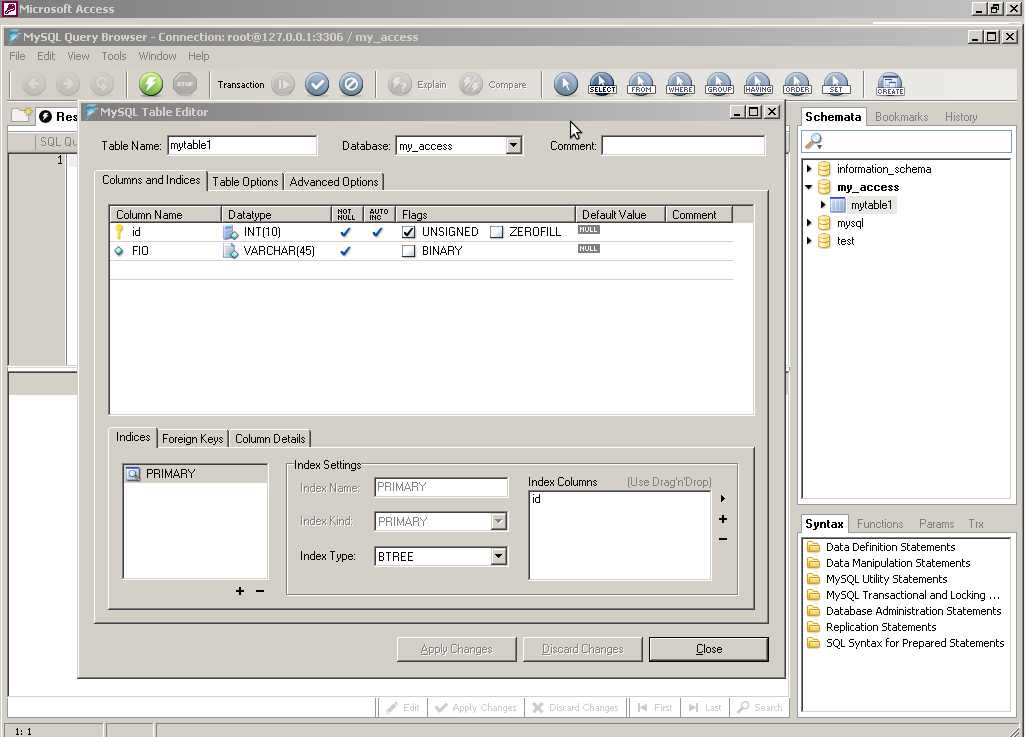
Task: Switch to Column Details tab
Action: 270,439
